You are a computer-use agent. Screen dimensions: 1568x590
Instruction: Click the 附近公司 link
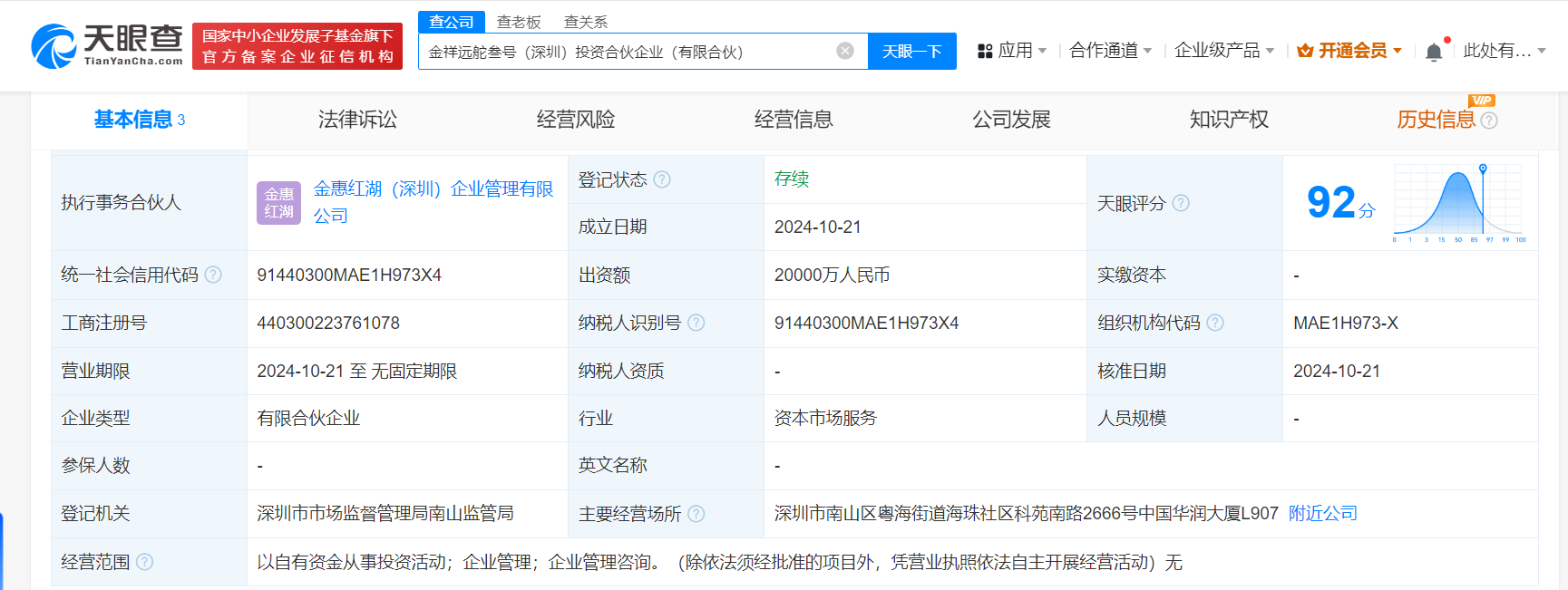[x=1323, y=514]
